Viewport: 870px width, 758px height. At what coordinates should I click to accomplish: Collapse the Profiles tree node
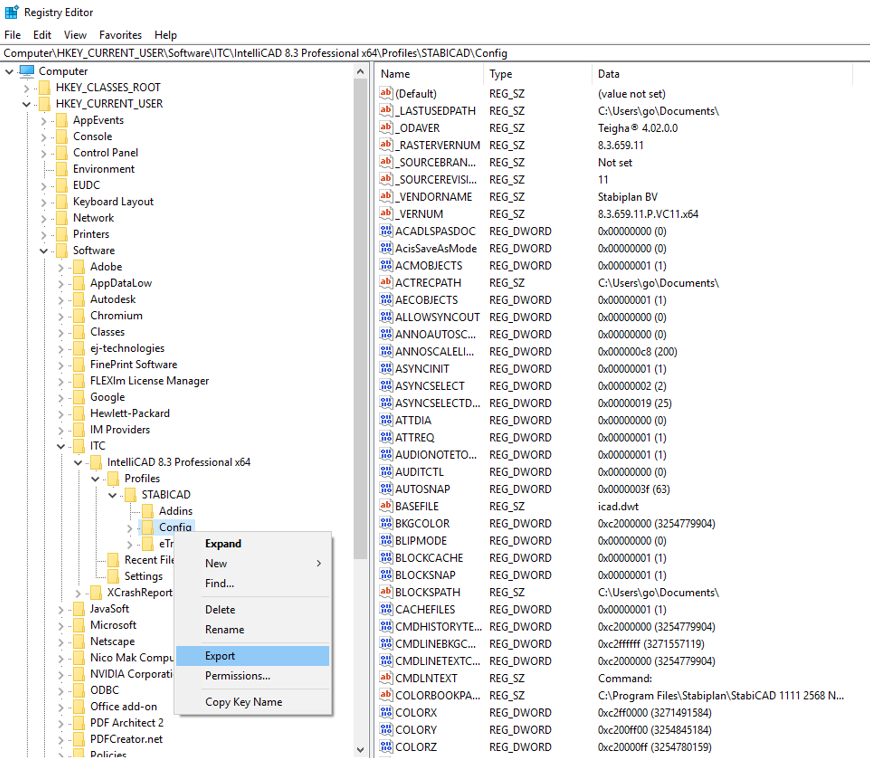pyautogui.click(x=95, y=479)
